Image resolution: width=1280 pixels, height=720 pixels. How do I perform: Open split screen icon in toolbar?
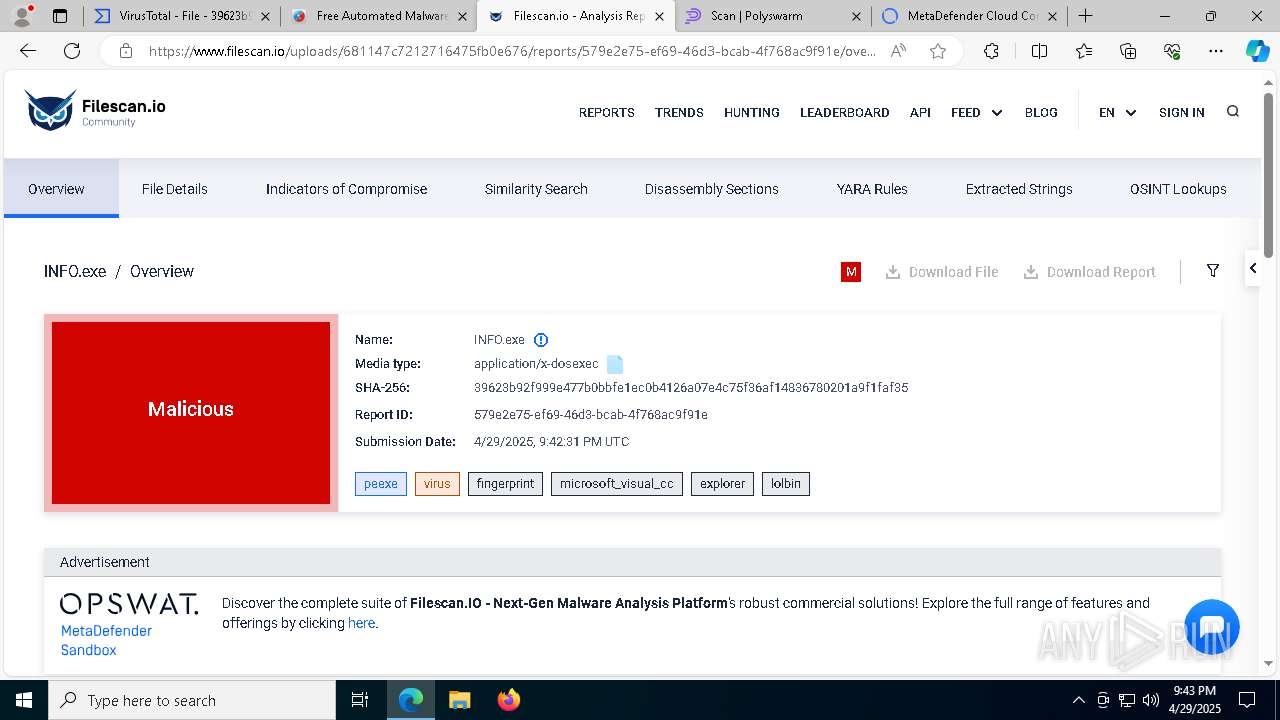[1039, 51]
